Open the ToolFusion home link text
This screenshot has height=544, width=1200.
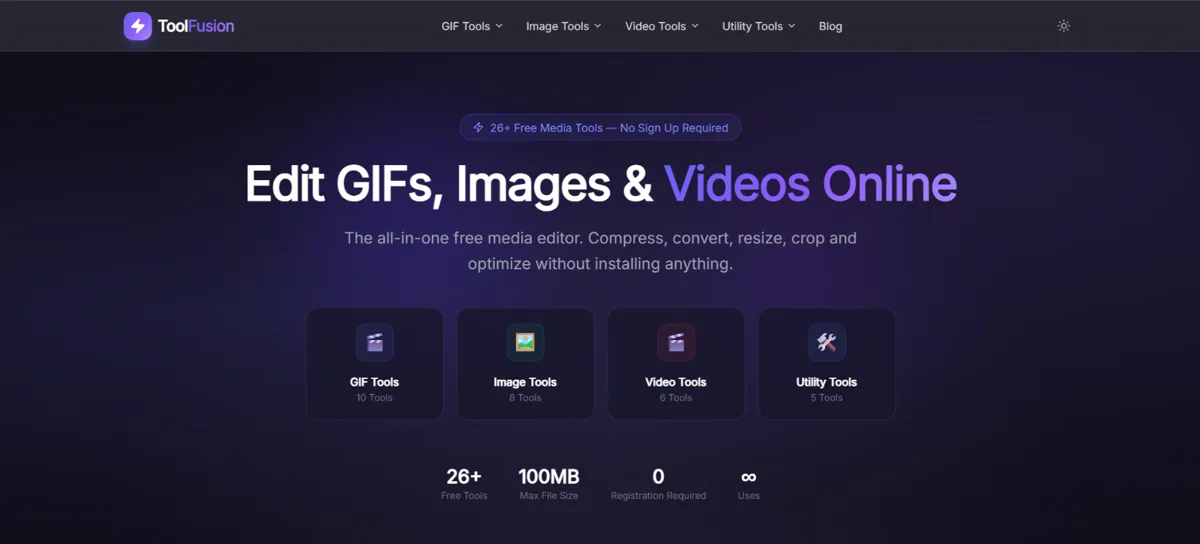[196, 26]
